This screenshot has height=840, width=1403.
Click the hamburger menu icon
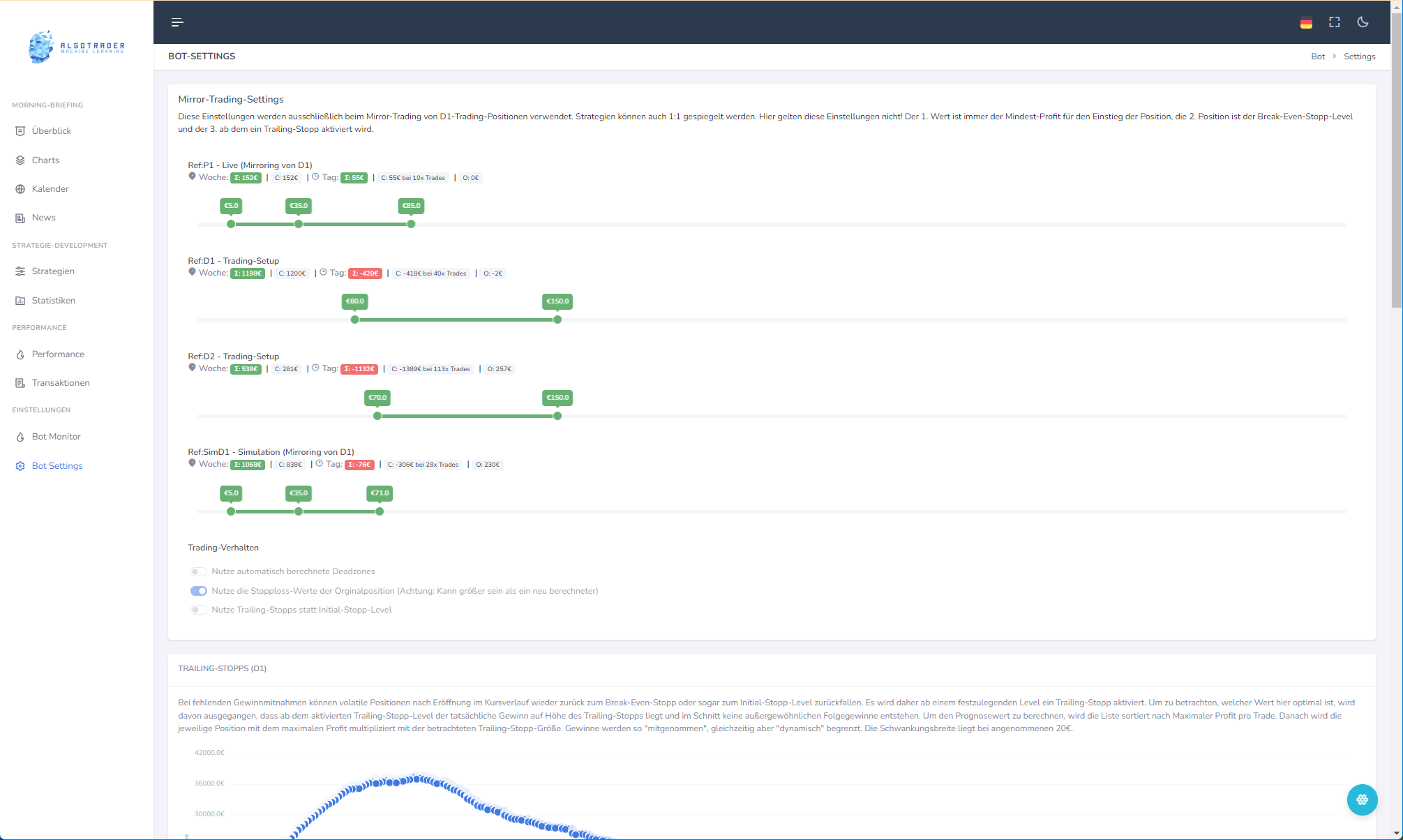(x=177, y=22)
